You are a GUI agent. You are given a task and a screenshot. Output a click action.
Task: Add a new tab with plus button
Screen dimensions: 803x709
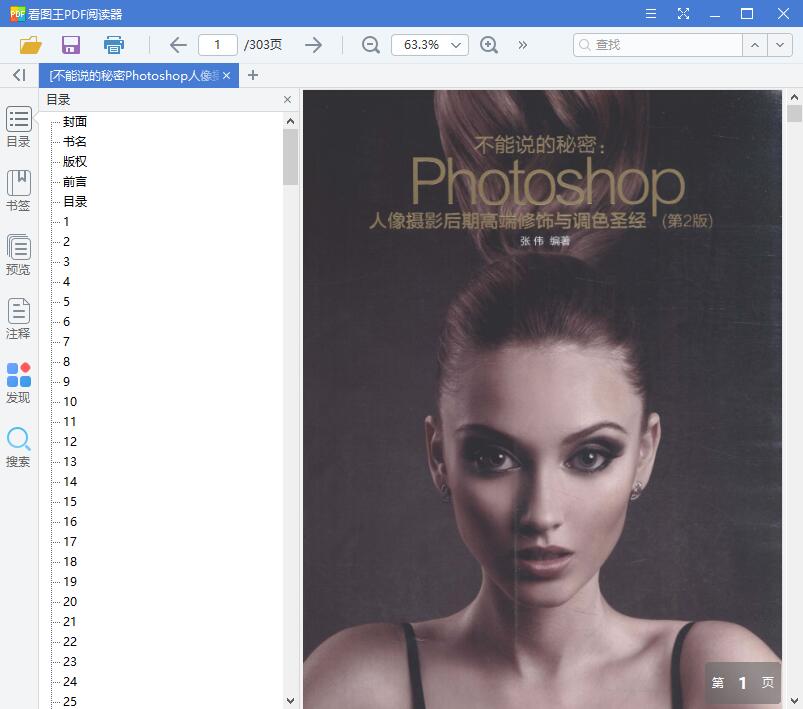coord(252,75)
